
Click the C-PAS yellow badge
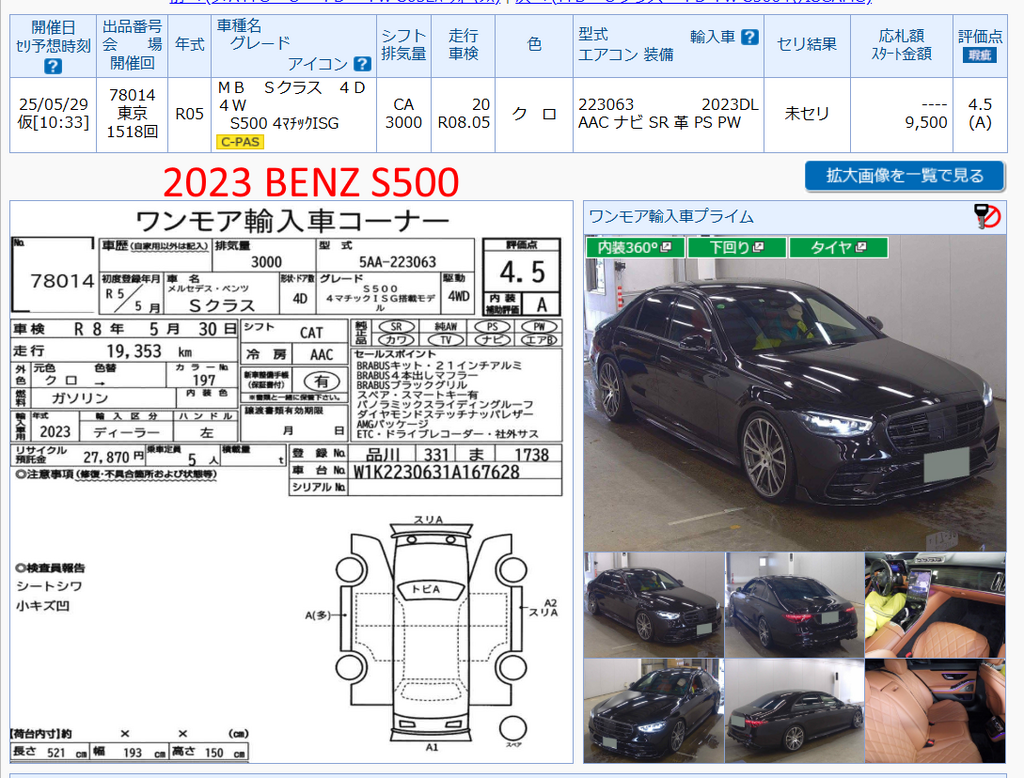click(x=240, y=142)
